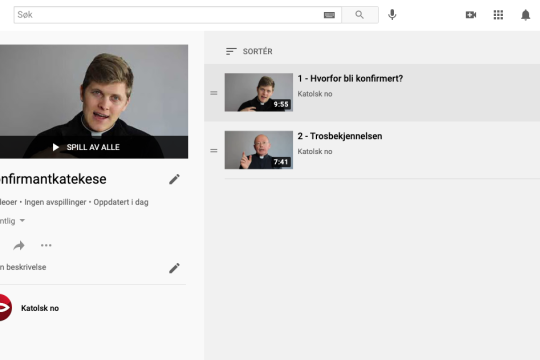Open the Katolsk no channel name in sidebar

coord(40,308)
